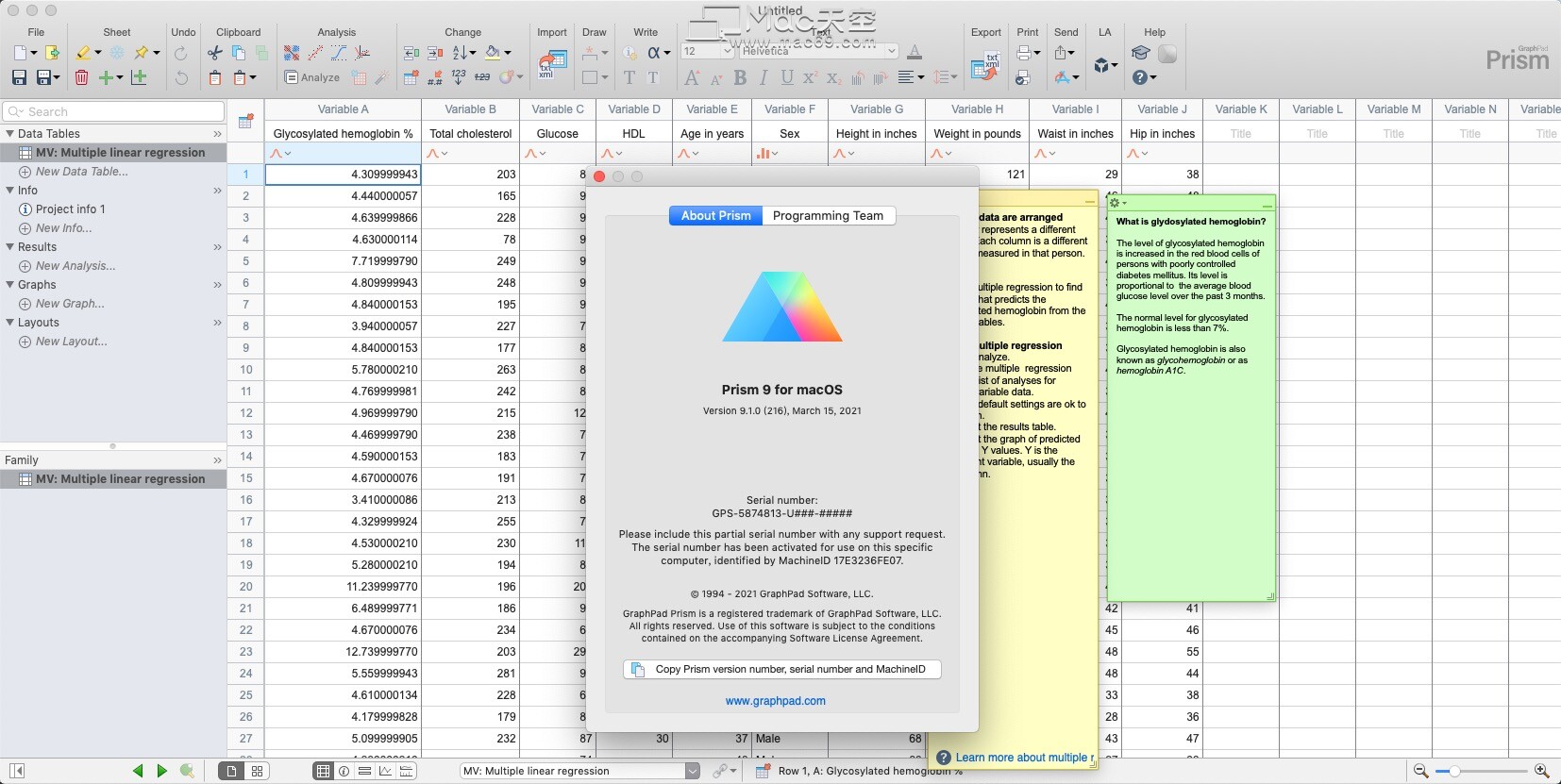Screen dimensions: 1561x784
Task: Click the yellow highlighter sheet icon
Action: click(84, 53)
